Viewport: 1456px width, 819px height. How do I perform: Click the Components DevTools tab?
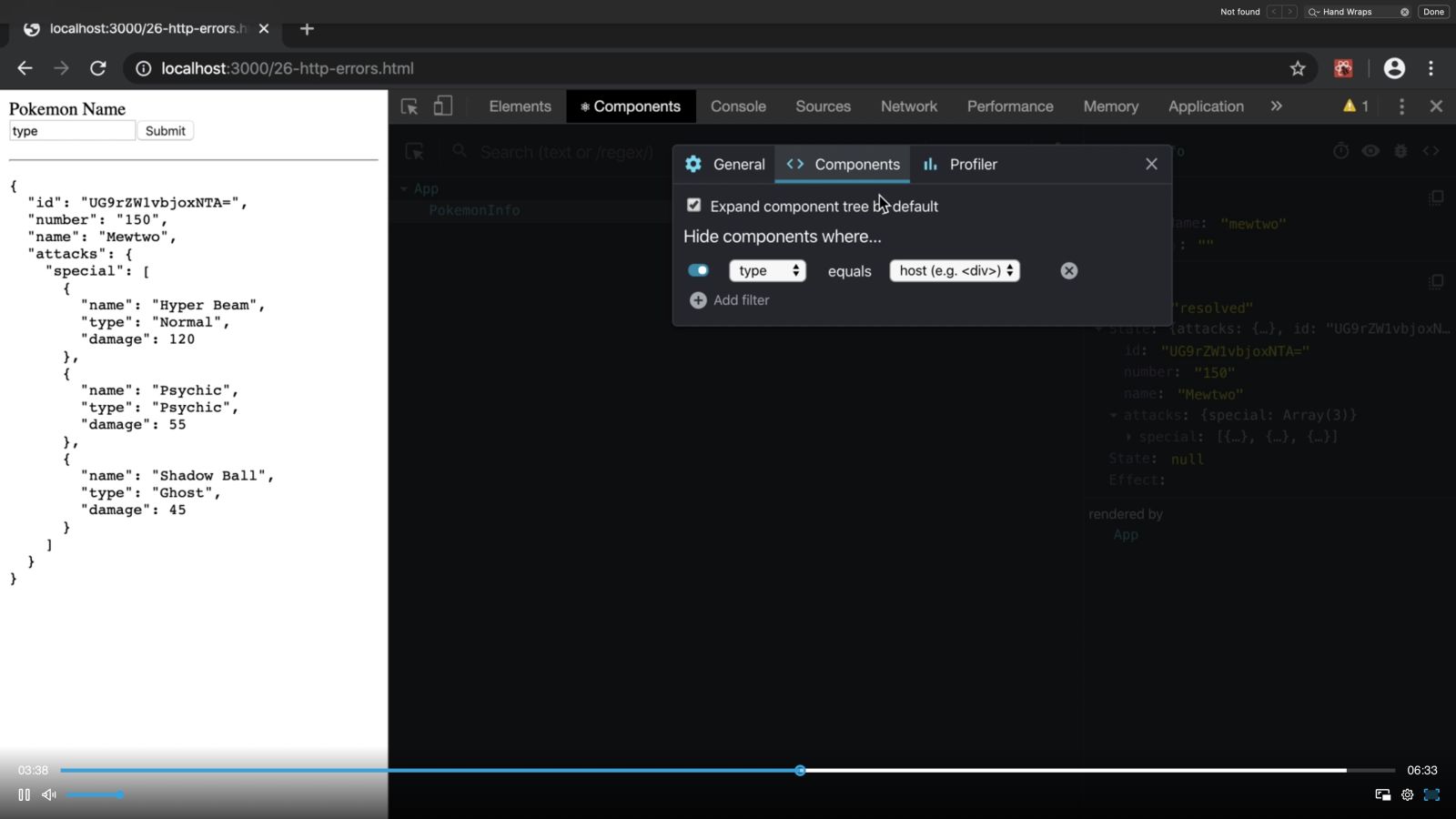631,106
